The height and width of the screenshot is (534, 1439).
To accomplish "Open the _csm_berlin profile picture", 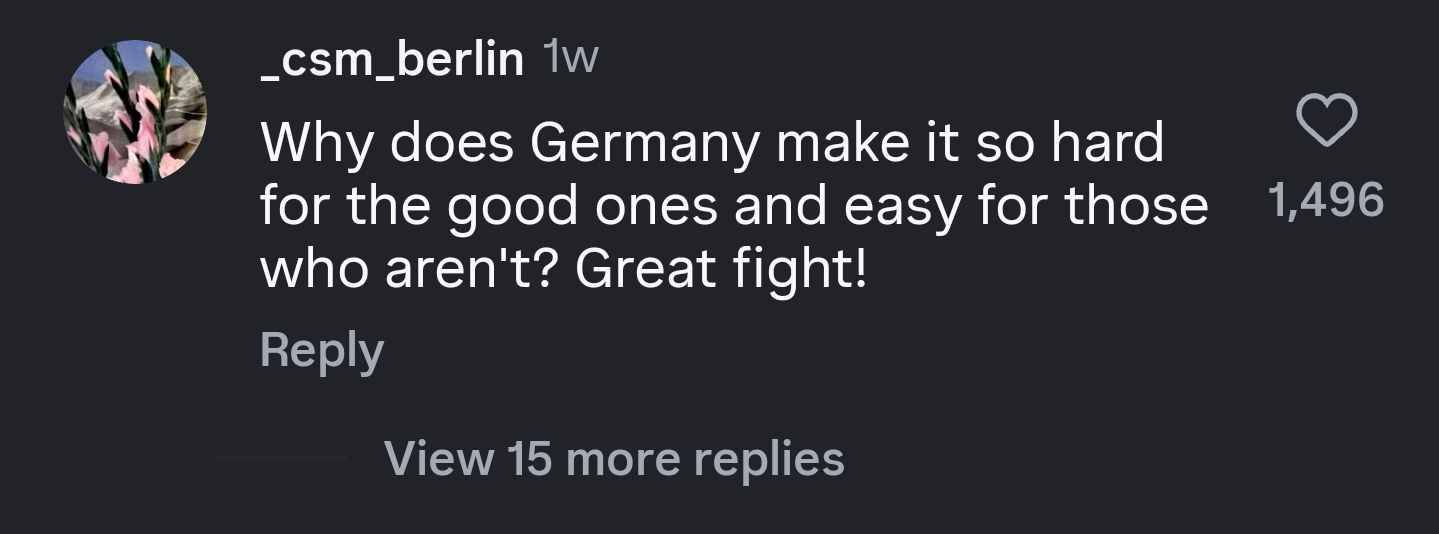I will 135,112.
